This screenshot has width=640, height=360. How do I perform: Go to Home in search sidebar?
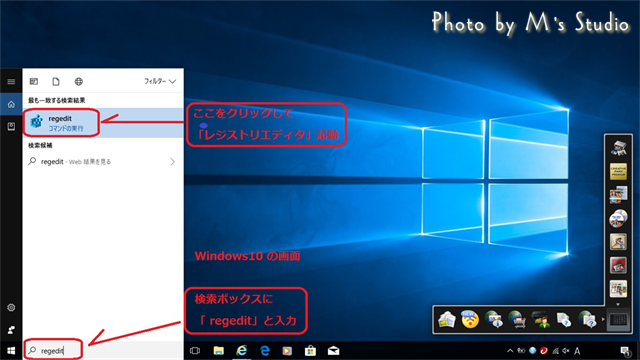pyautogui.click(x=11, y=104)
